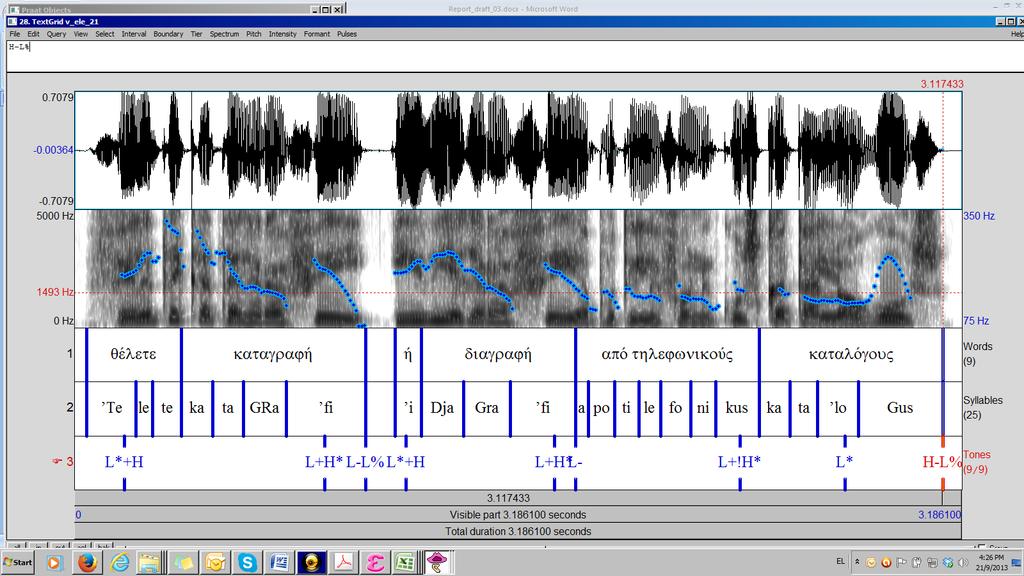Open Skype from the taskbar
Viewport: 1024px width, 576px height.
[248, 562]
